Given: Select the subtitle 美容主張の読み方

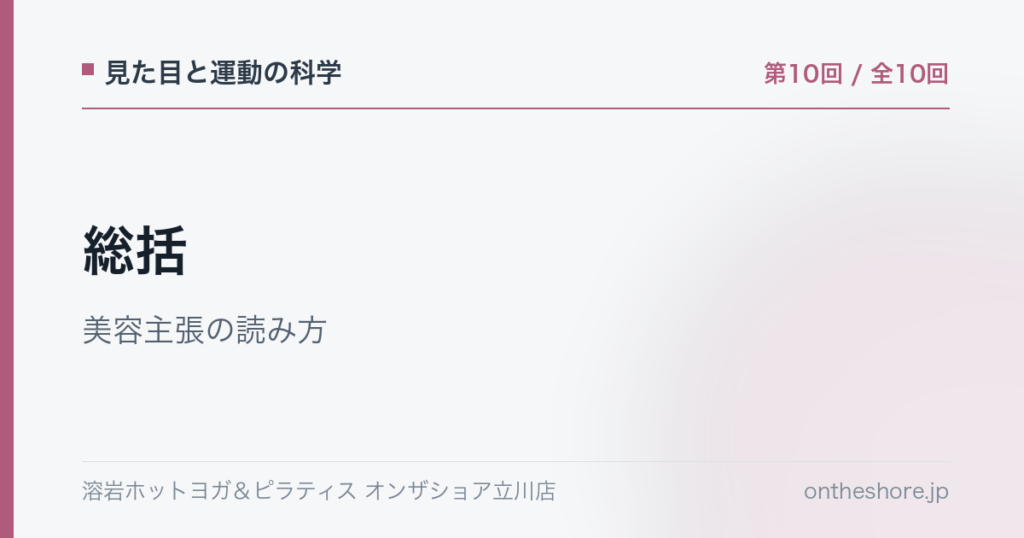Looking at the screenshot, I should [x=204, y=330].
